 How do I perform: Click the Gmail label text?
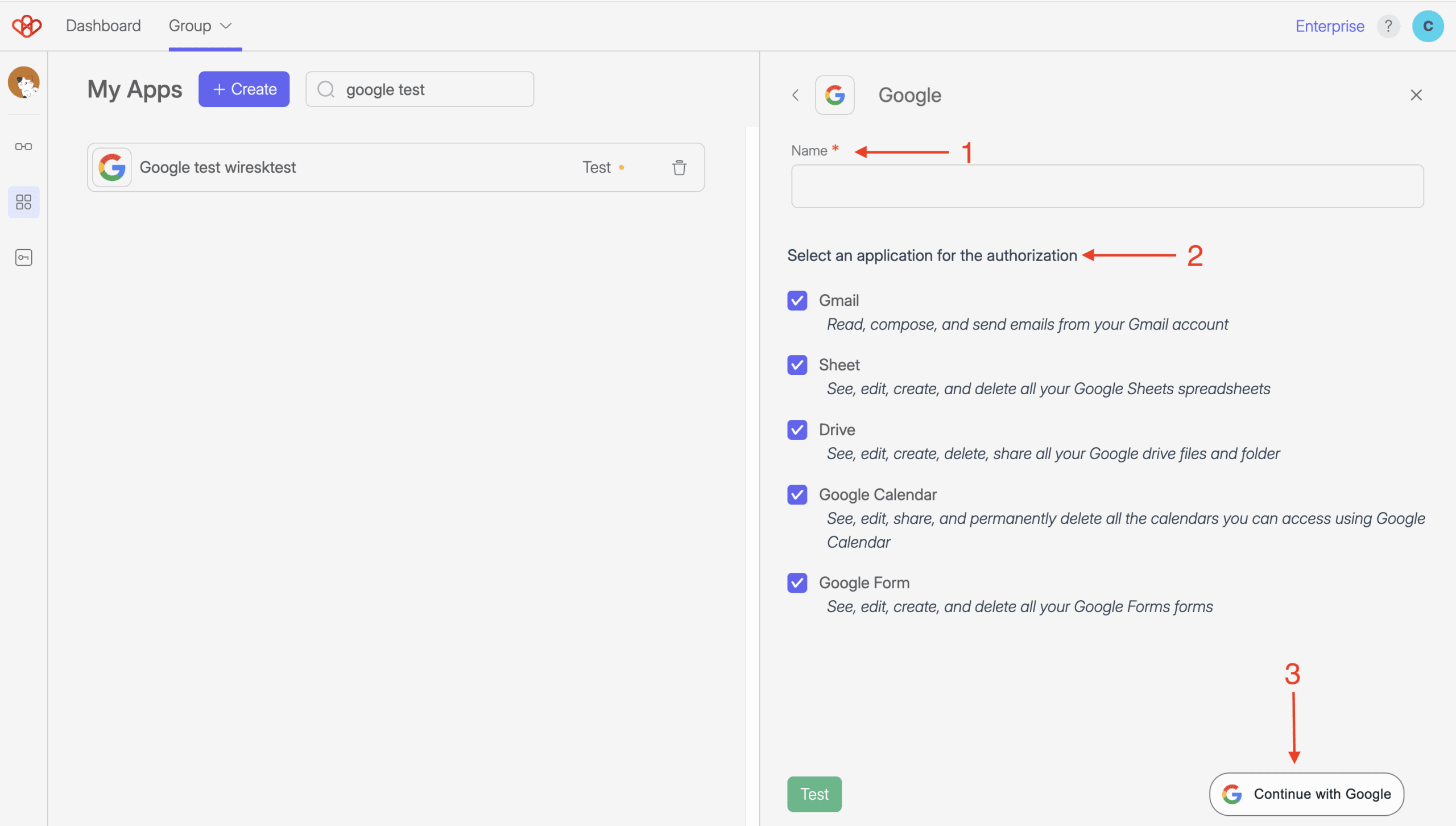pyautogui.click(x=839, y=300)
